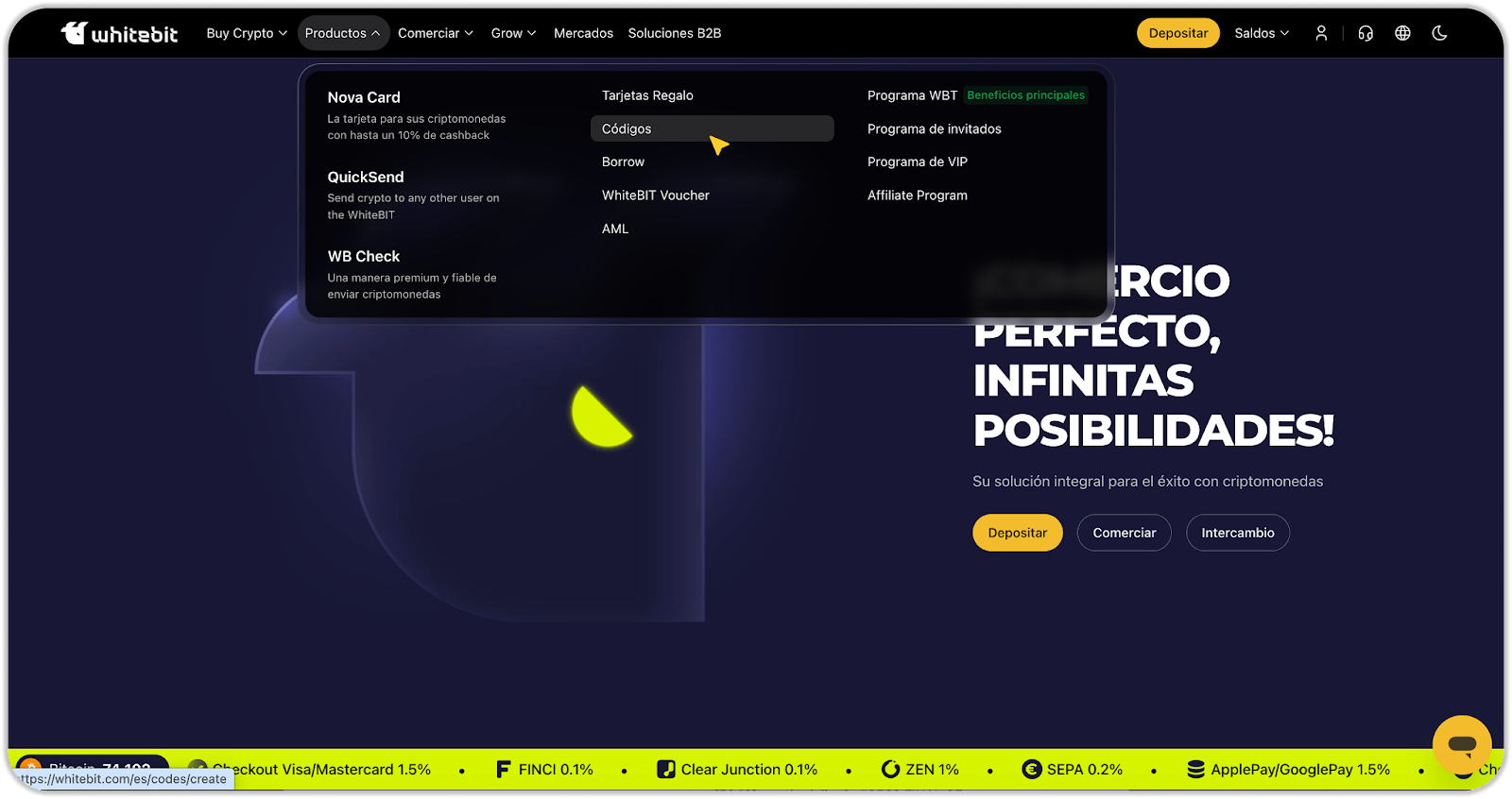Go to Mercados page
The image size is (1512, 799).
point(583,33)
